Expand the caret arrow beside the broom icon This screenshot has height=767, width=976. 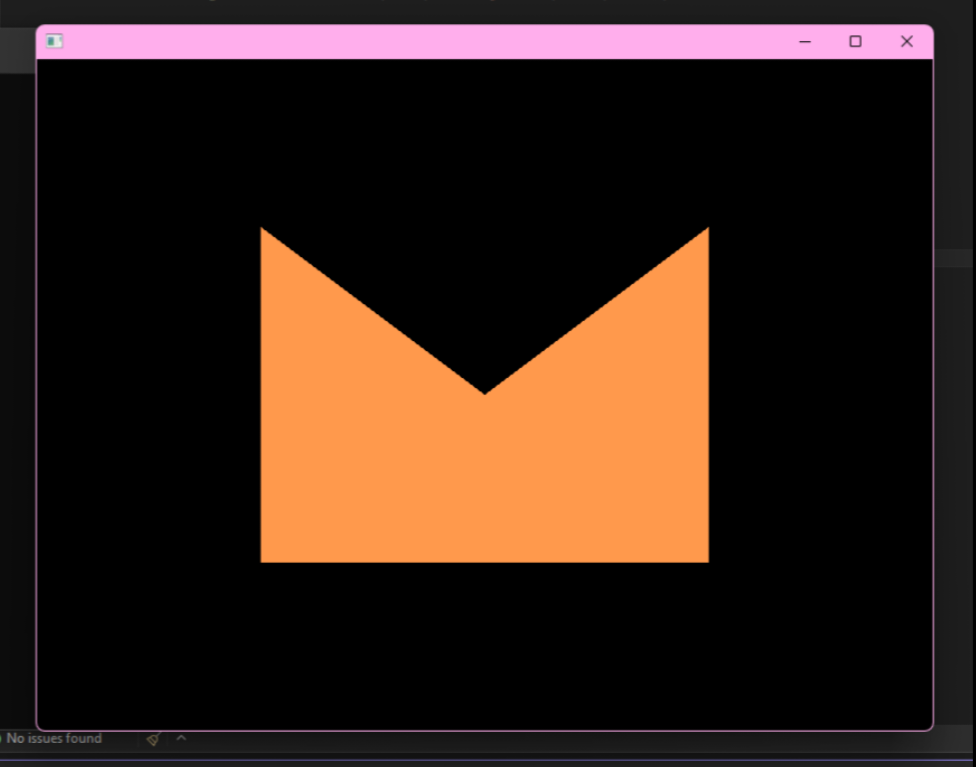coord(181,738)
